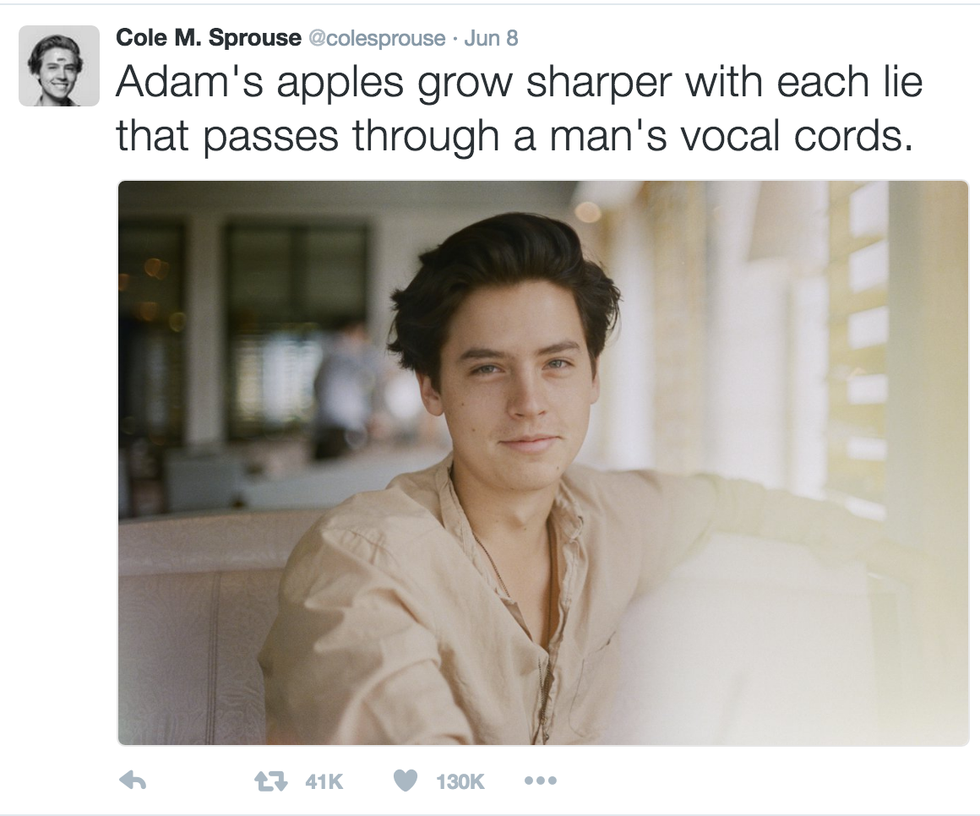Screen dimensions: 980x816
Task: Click the Cole M. Sprouse display name
Action: tap(208, 37)
